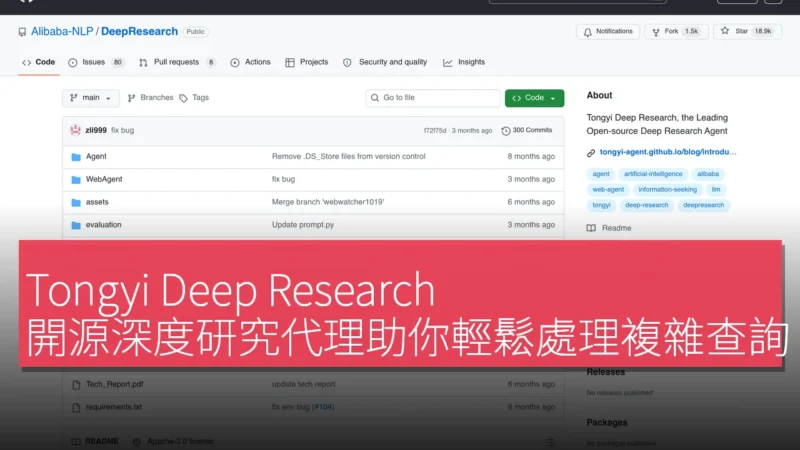Click the file icon for Tech_Report.pdf

[76, 385]
